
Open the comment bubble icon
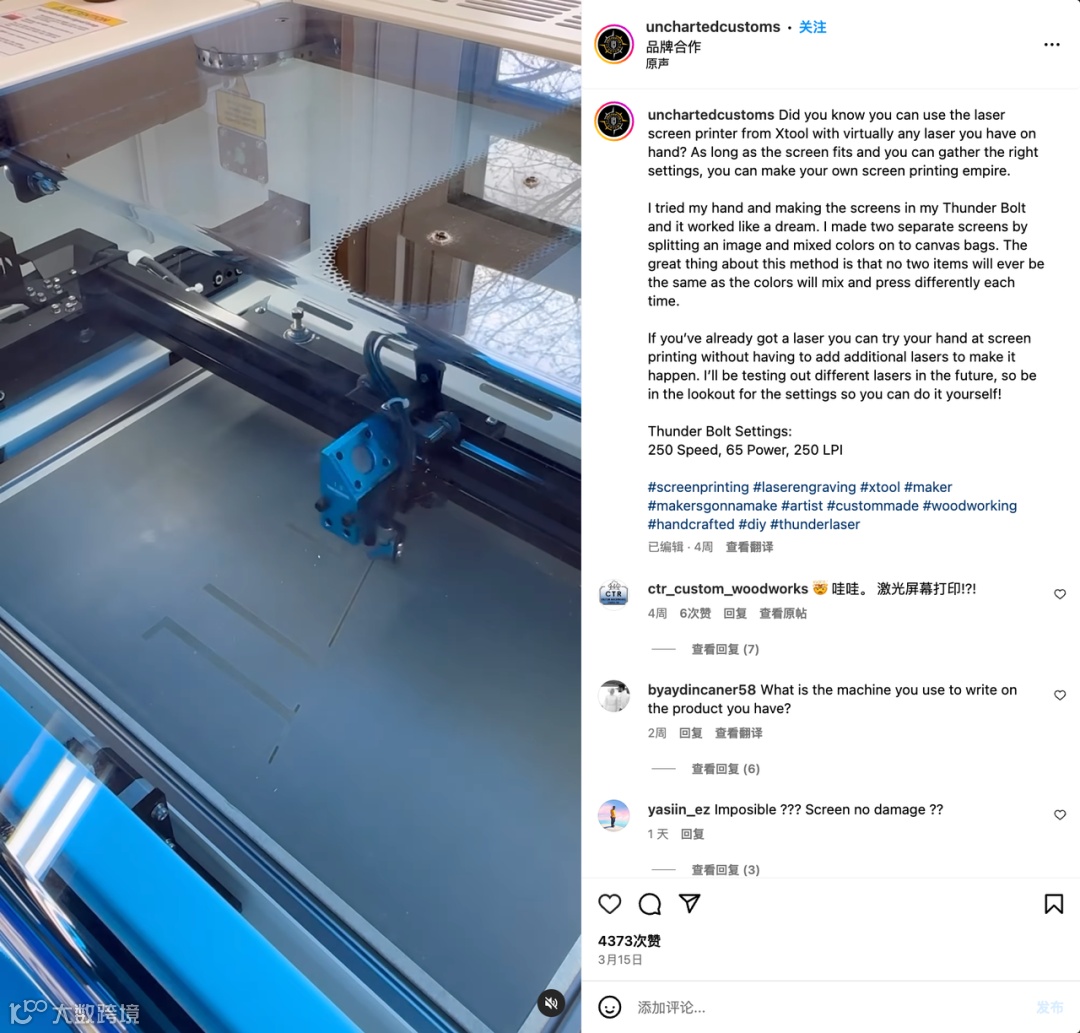coord(650,904)
